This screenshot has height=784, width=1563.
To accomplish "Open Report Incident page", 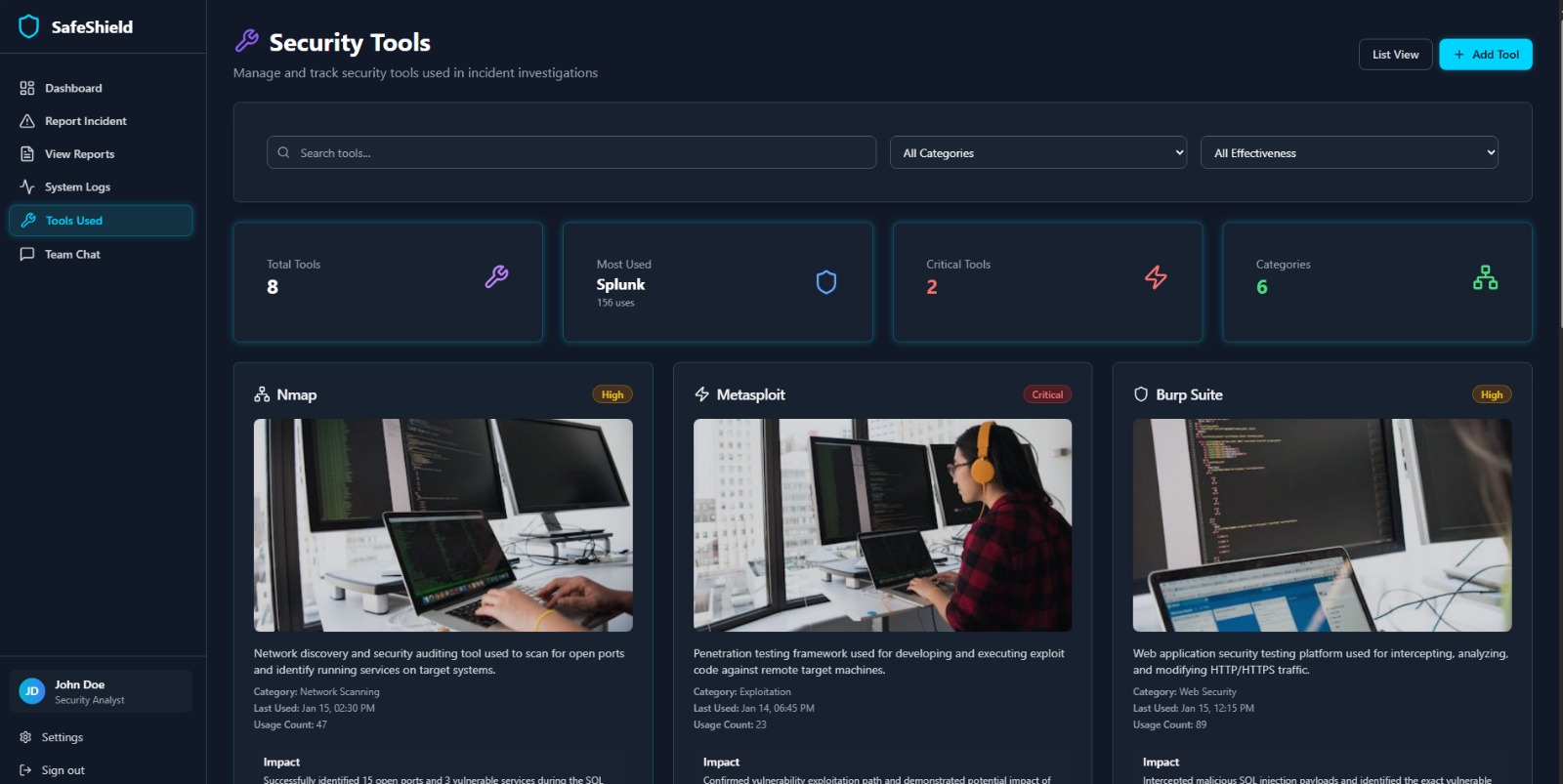I will pos(101,121).
